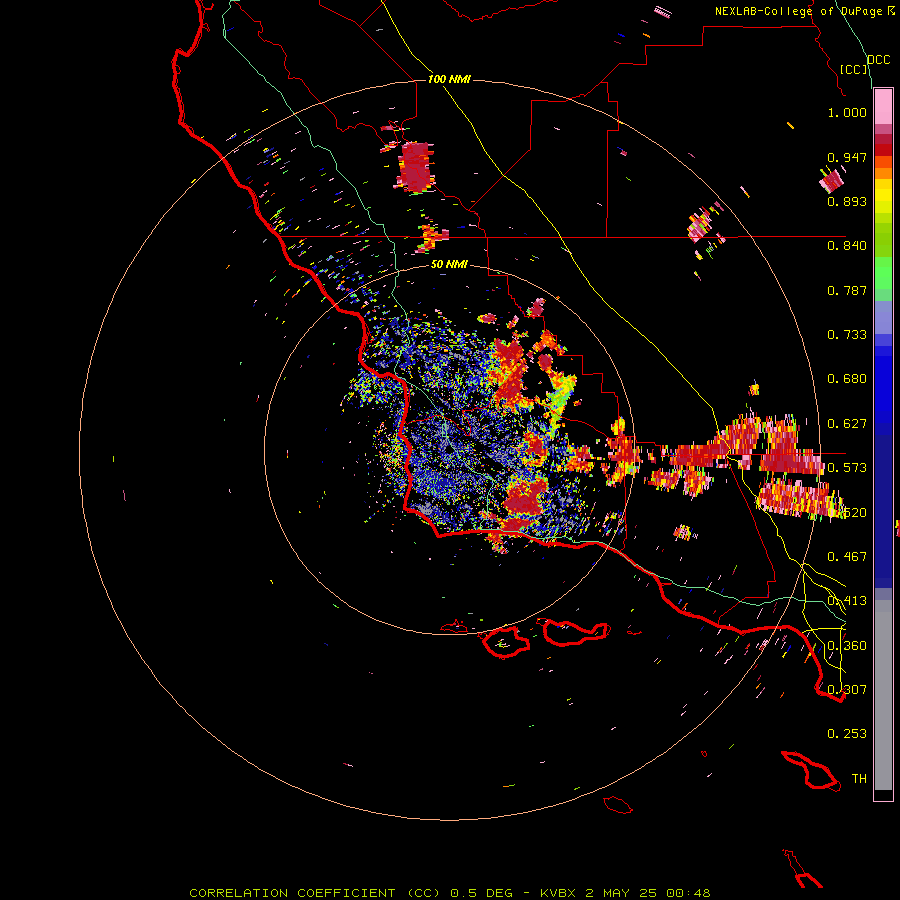Pick the light pink swatch beside 1.000
Image resolution: width=900 pixels, height=900 pixels.
click(883, 107)
